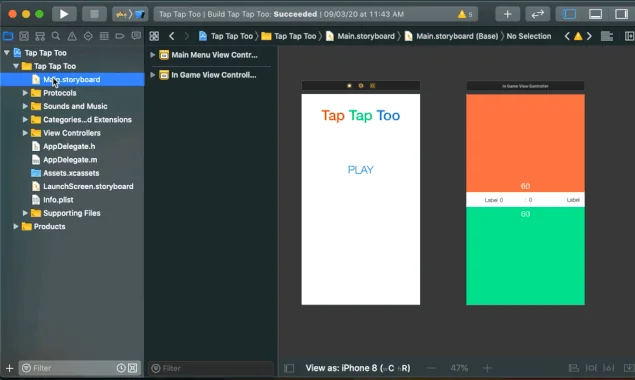Open the scheme and device selector
This screenshot has height=380, width=635.
130,14
